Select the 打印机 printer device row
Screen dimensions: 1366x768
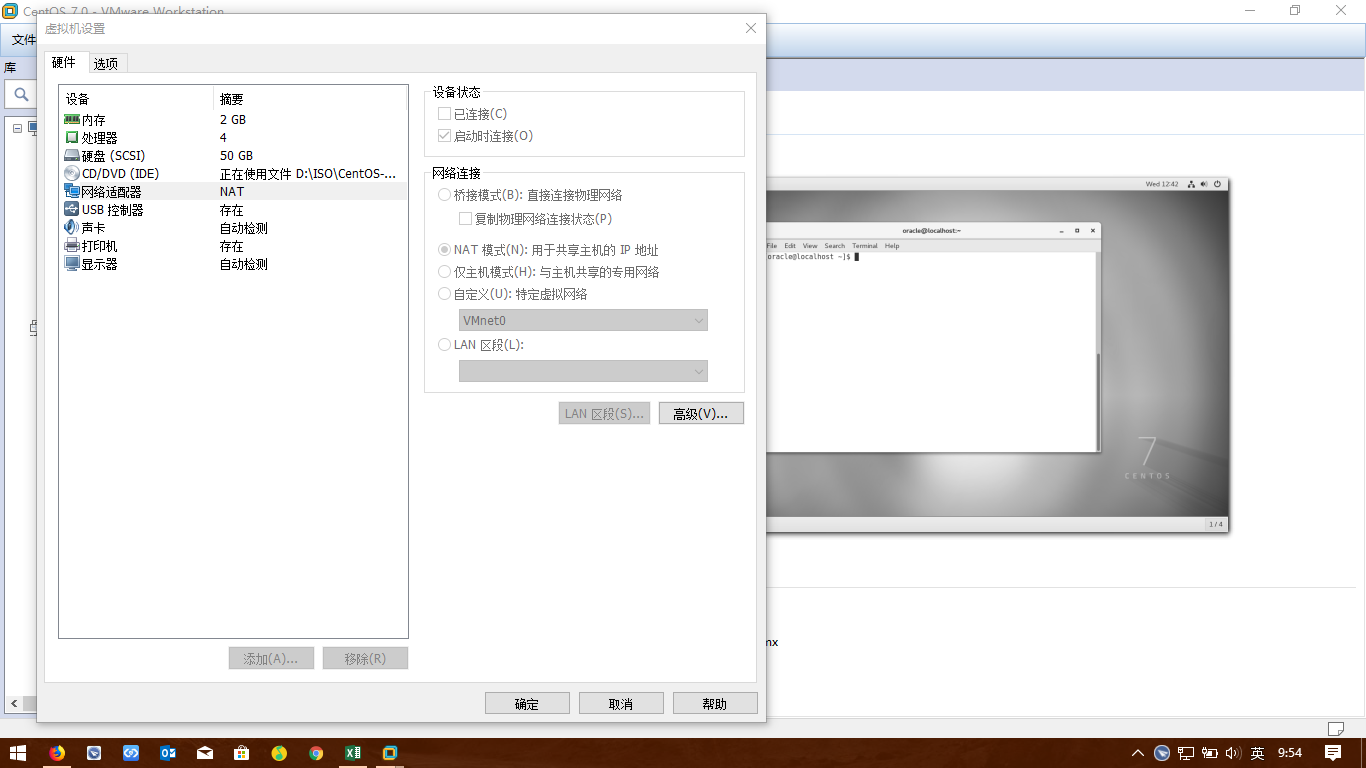(233, 246)
